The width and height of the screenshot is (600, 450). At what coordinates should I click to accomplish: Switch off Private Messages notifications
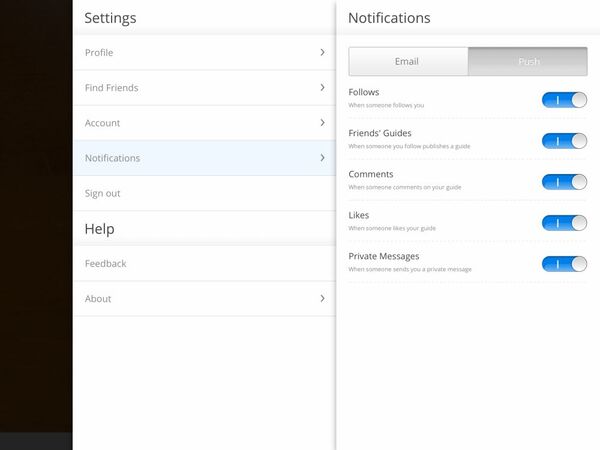click(x=564, y=263)
